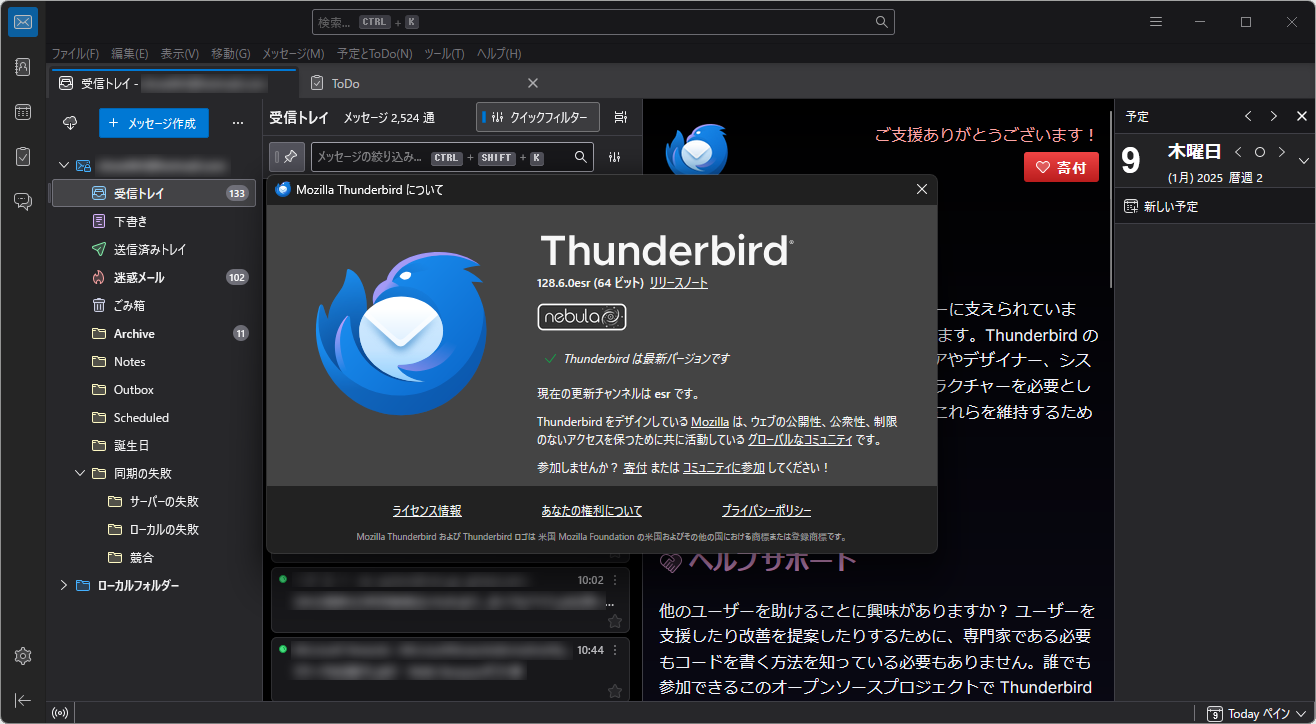This screenshot has height=724, width=1316.
Task: Pin the quick filter bar open
Action: click(287, 156)
